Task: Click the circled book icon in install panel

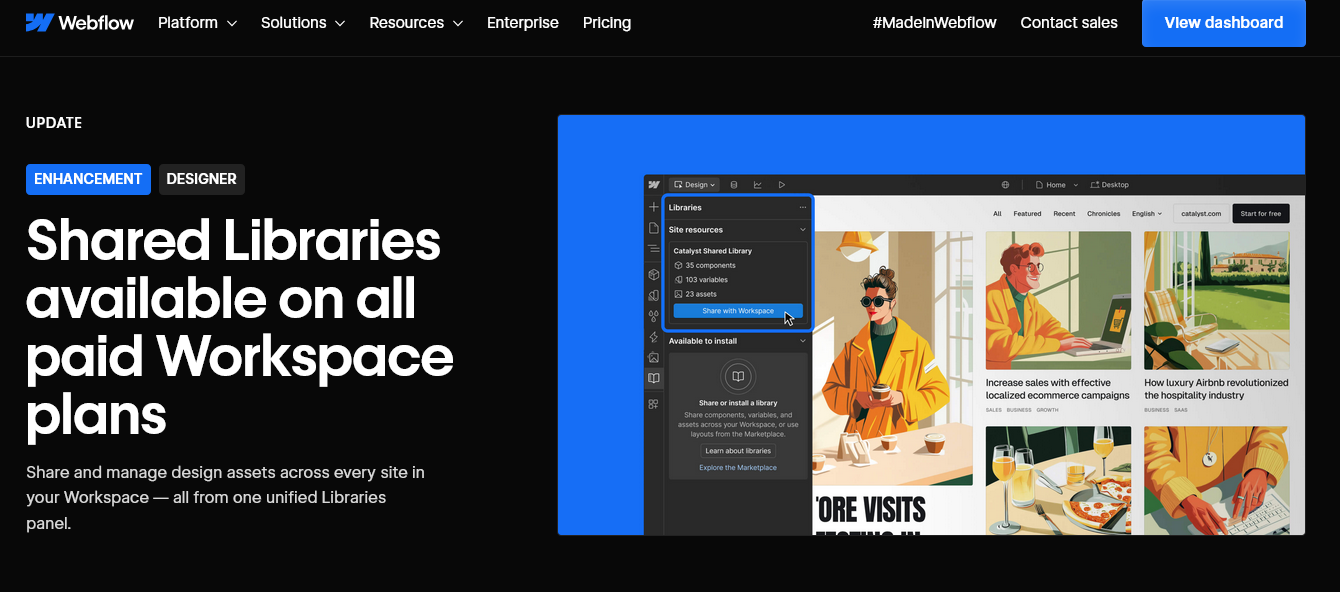Action: coord(738,377)
